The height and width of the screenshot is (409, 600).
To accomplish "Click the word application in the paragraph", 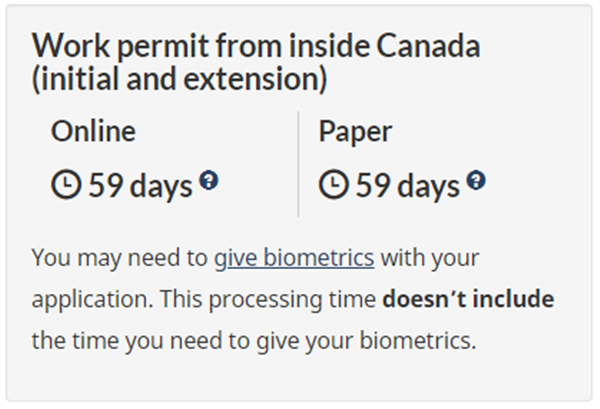I will click(x=93, y=300).
